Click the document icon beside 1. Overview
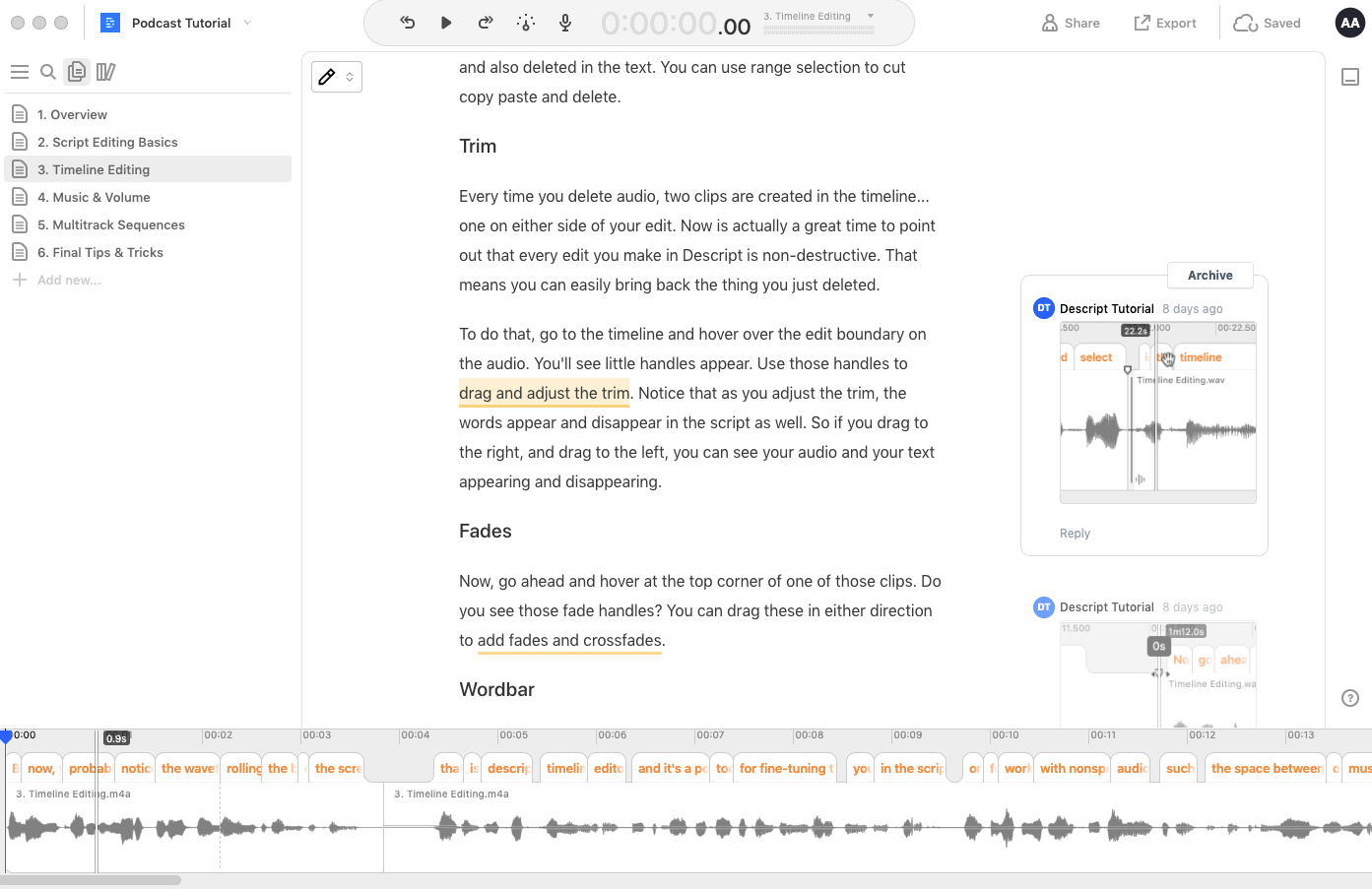 pos(20,114)
